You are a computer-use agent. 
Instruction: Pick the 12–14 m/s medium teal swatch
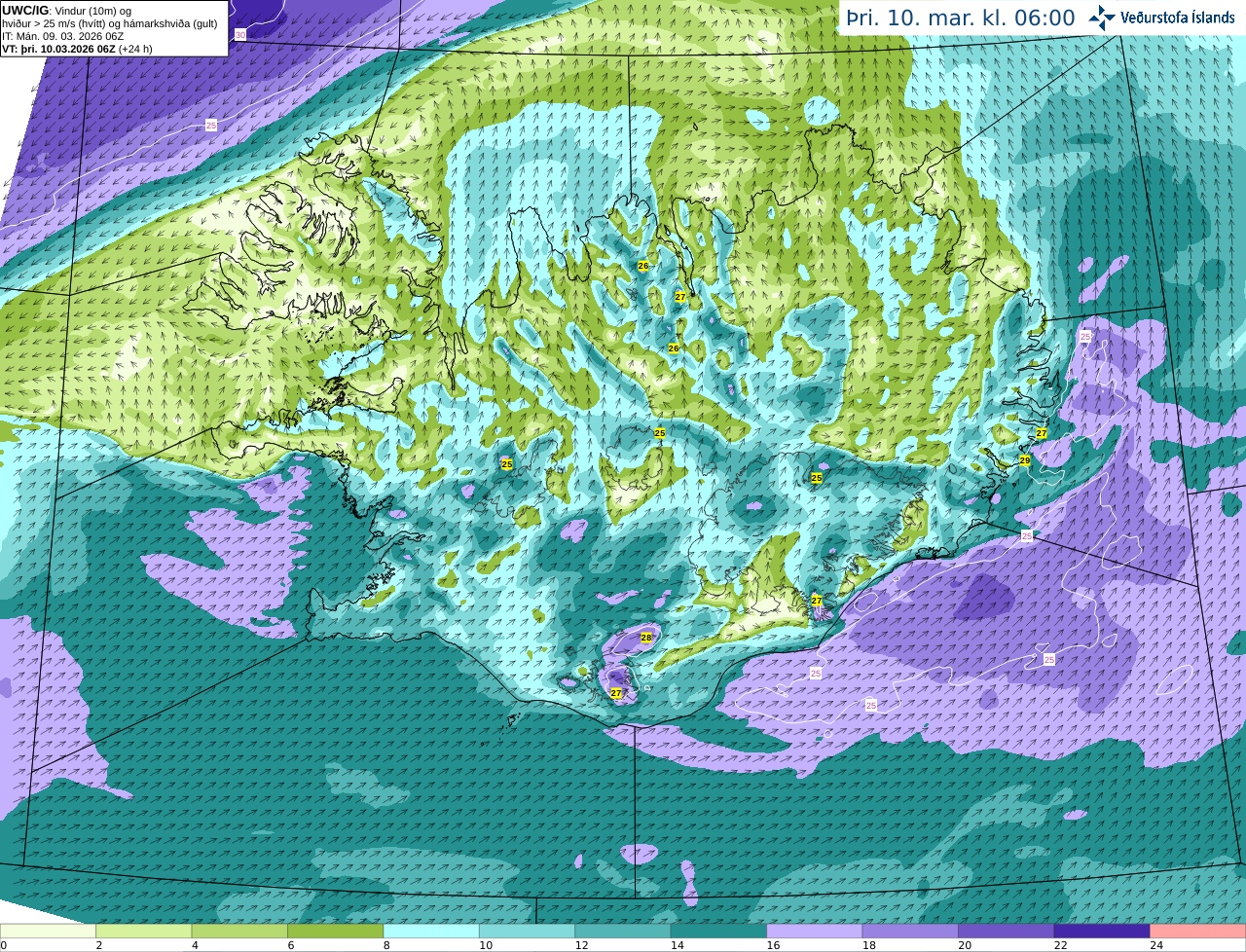click(x=623, y=931)
